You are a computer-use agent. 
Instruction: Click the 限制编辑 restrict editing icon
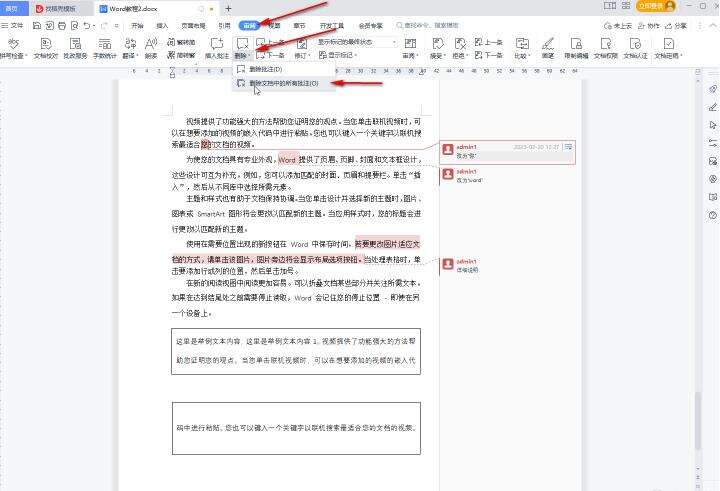point(576,44)
